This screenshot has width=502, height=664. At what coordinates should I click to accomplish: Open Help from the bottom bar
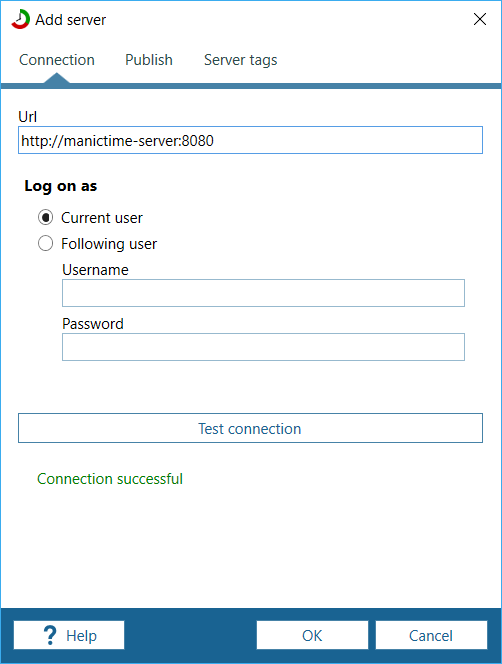(69, 635)
